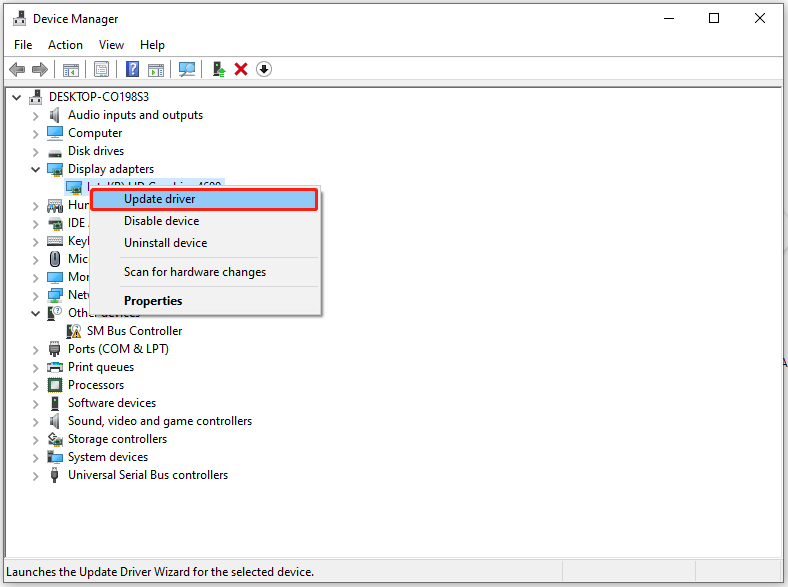Expand the Ports (COM & LPT) chevron
Image resolution: width=788 pixels, height=587 pixels.
pos(35,350)
